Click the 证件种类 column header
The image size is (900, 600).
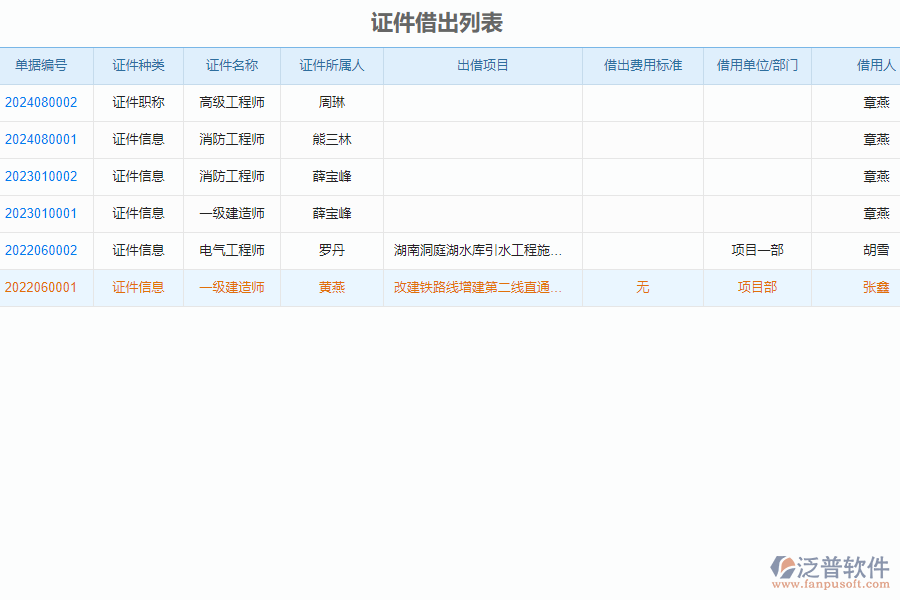click(139, 65)
